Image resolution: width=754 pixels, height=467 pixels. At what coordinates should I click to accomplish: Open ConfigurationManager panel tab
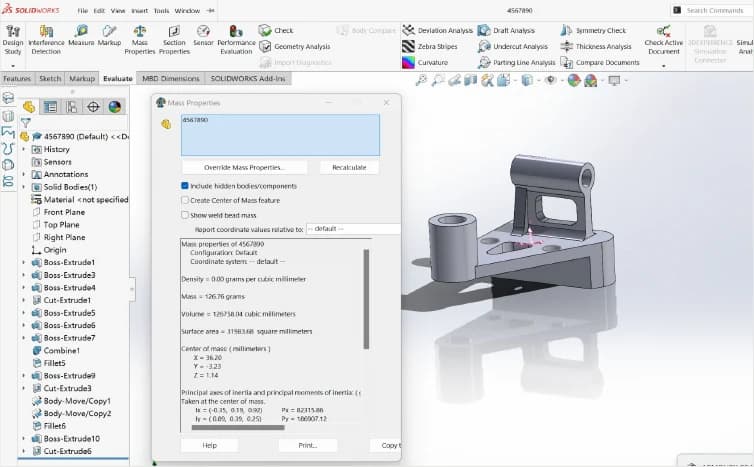[x=72, y=107]
